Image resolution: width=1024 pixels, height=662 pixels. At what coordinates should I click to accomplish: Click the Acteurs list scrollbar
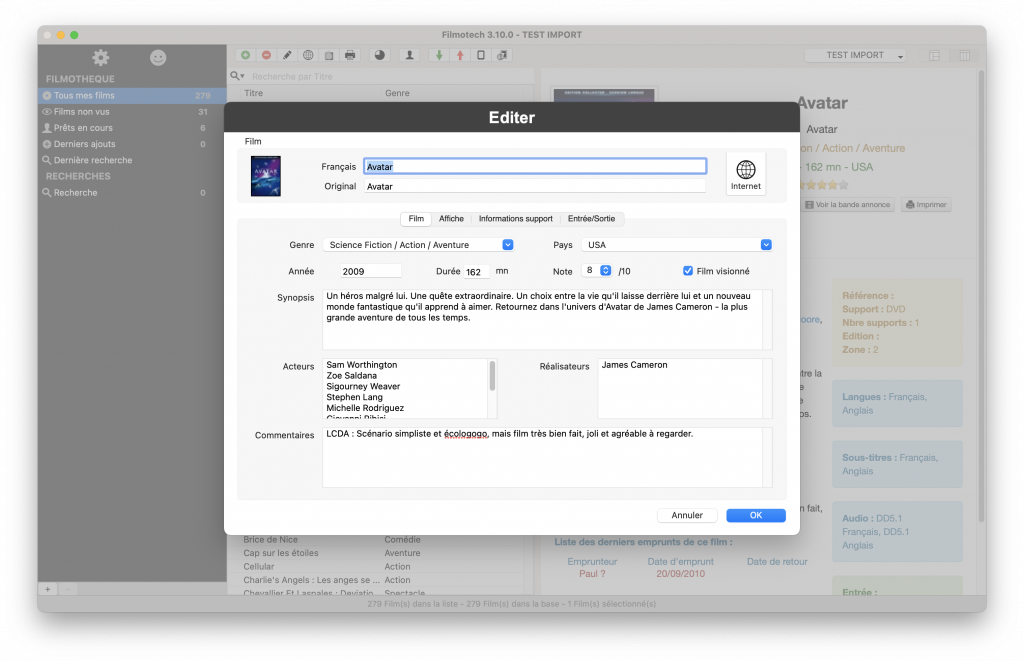coord(492,377)
